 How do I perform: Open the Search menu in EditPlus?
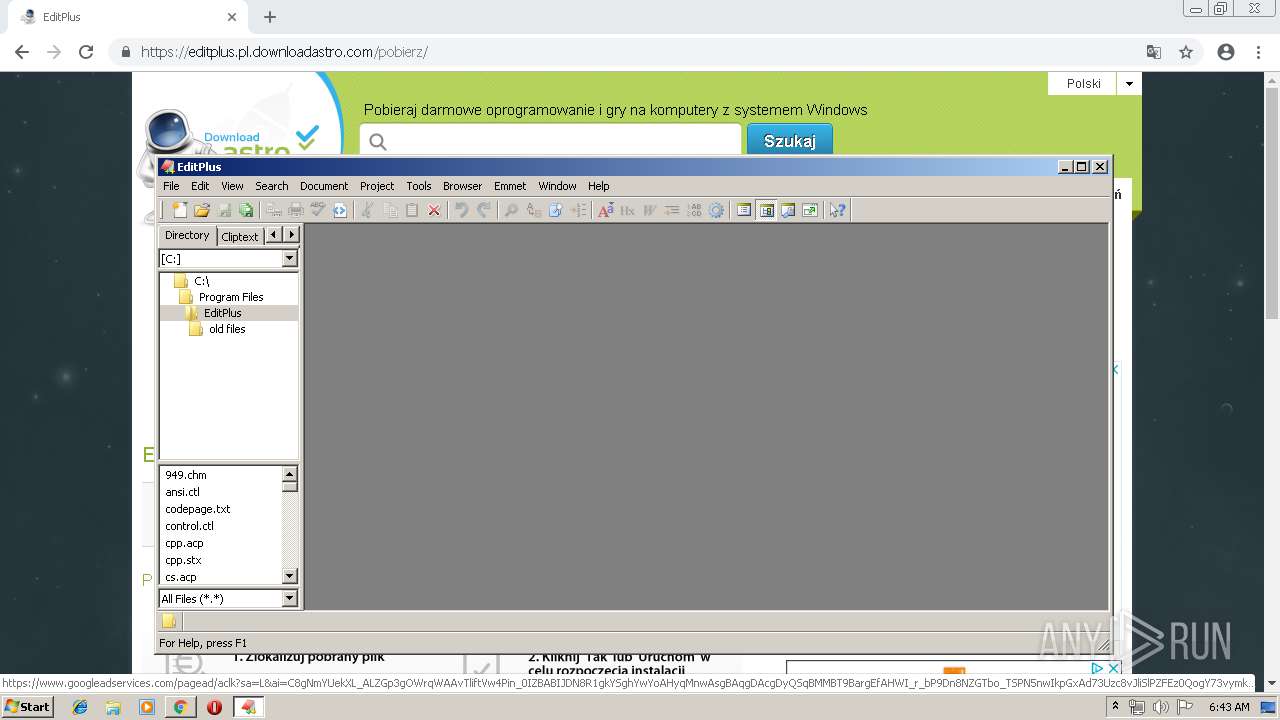(x=271, y=186)
